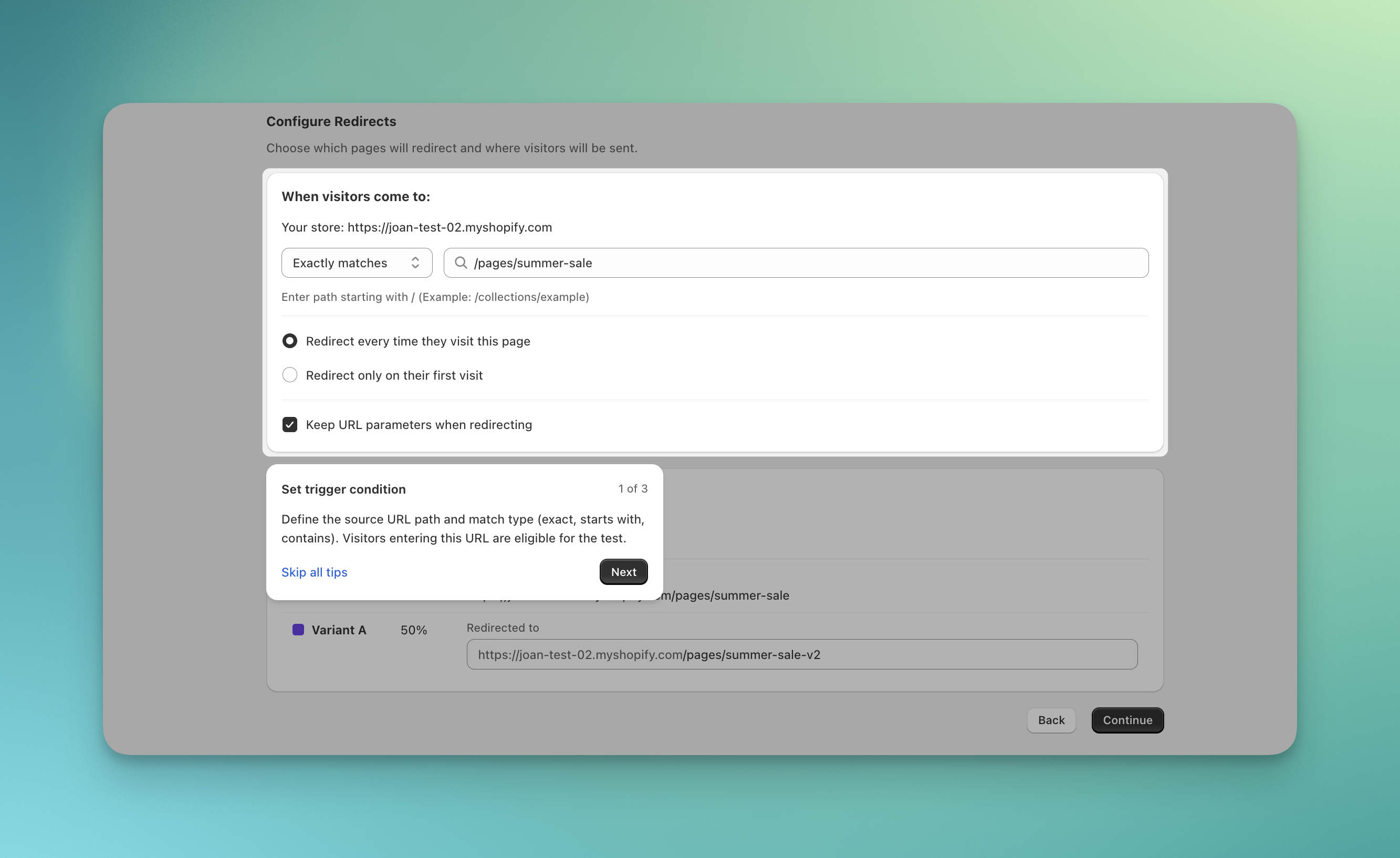Focus the /pages/summer-sale path input
Image resolution: width=1400 pixels, height=858 pixels.
point(796,263)
